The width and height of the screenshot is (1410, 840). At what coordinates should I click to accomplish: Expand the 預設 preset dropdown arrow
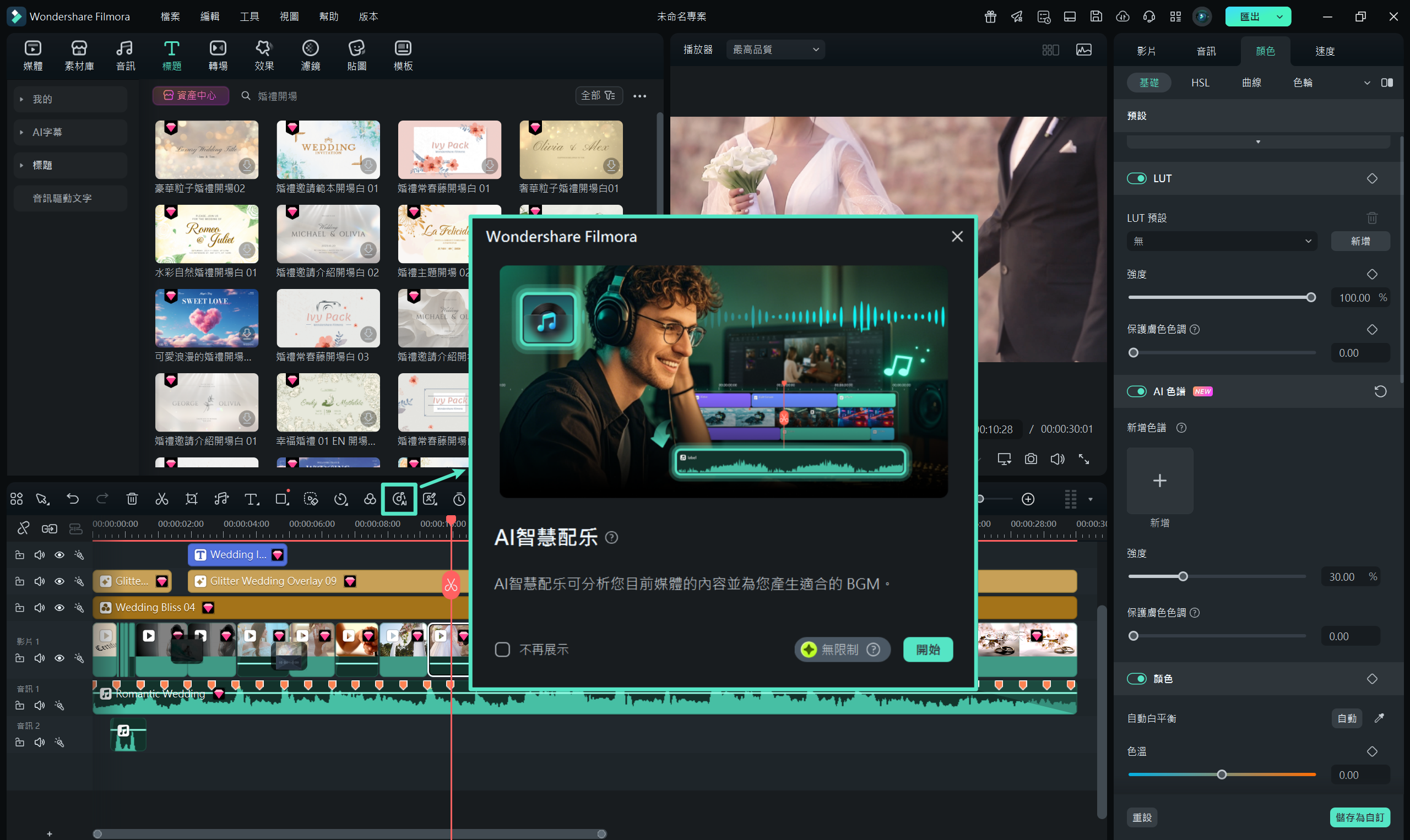click(1258, 141)
